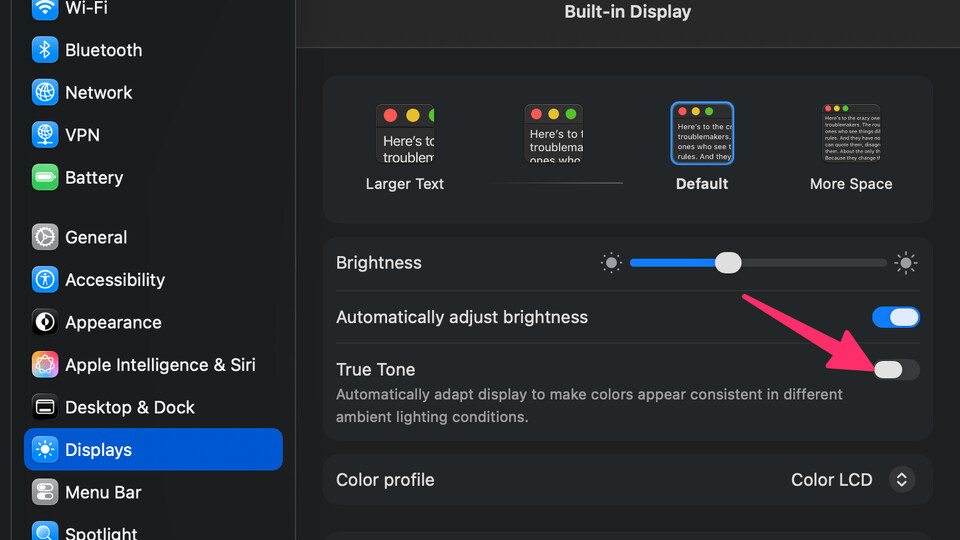This screenshot has height=540, width=960.
Task: Click the Bluetooth icon in sidebar
Action: coord(45,50)
